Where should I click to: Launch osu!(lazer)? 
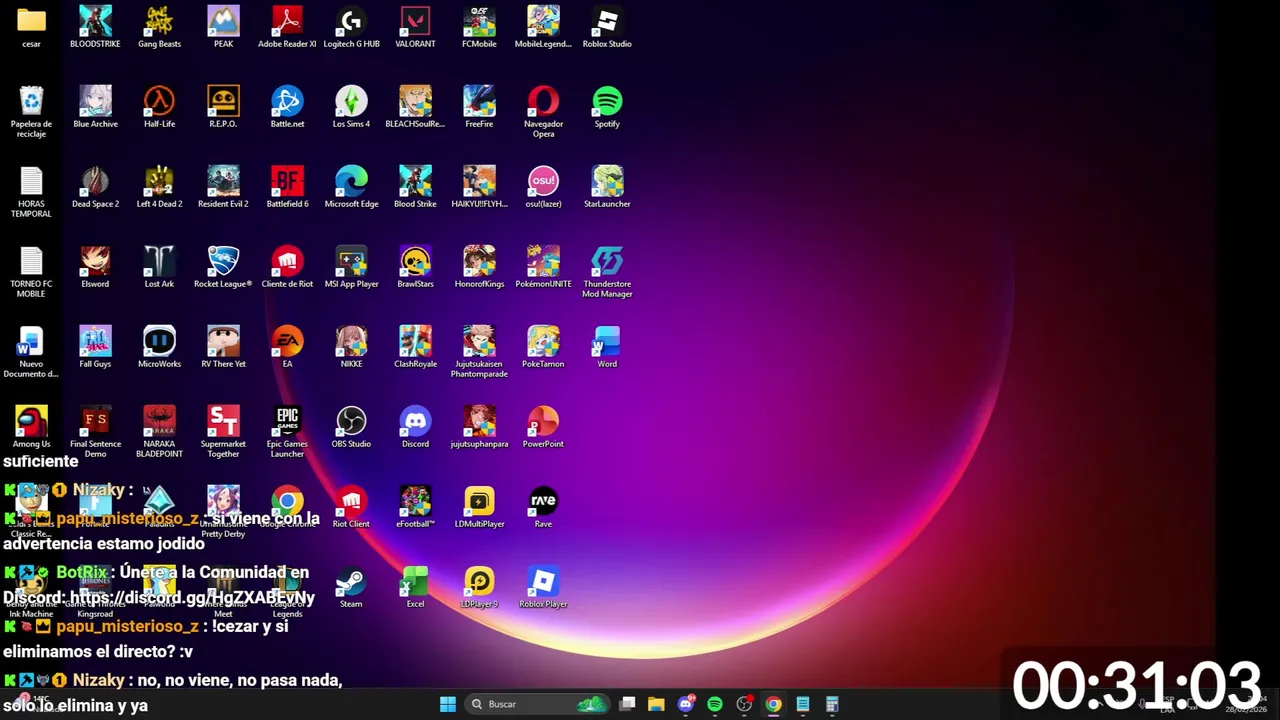tap(543, 187)
